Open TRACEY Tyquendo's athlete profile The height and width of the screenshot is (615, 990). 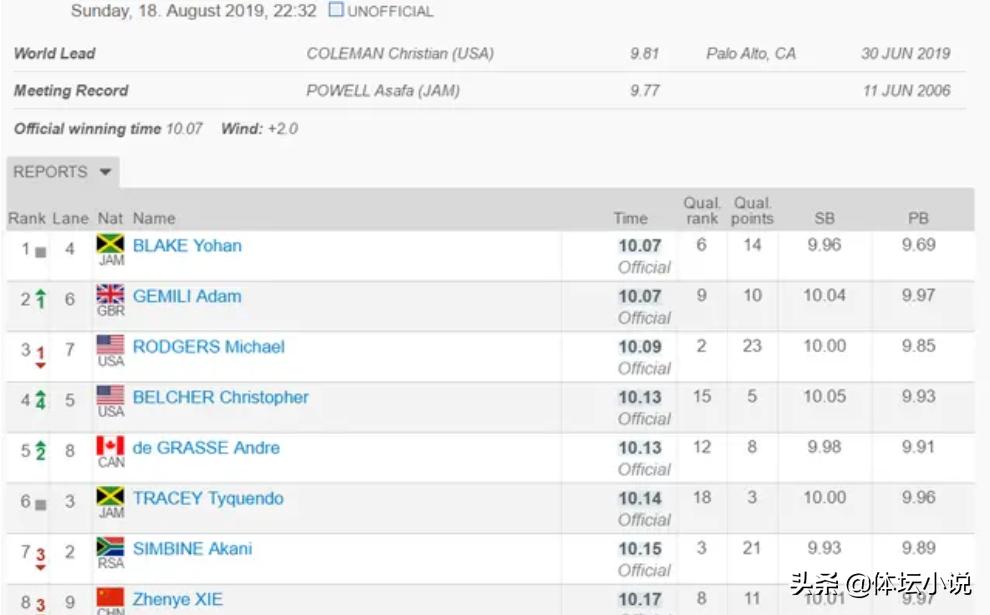tap(208, 498)
